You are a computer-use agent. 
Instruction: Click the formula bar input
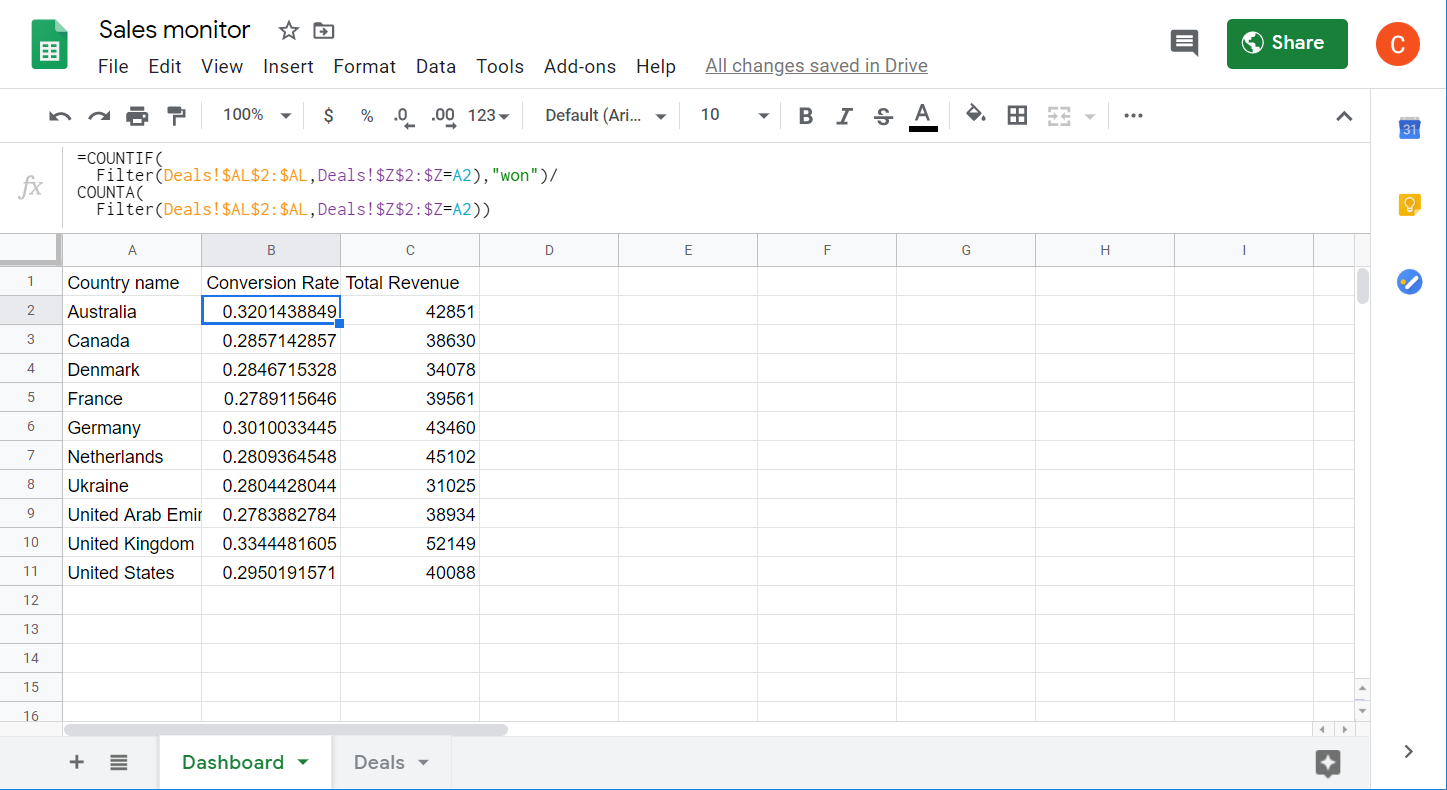tap(715, 187)
